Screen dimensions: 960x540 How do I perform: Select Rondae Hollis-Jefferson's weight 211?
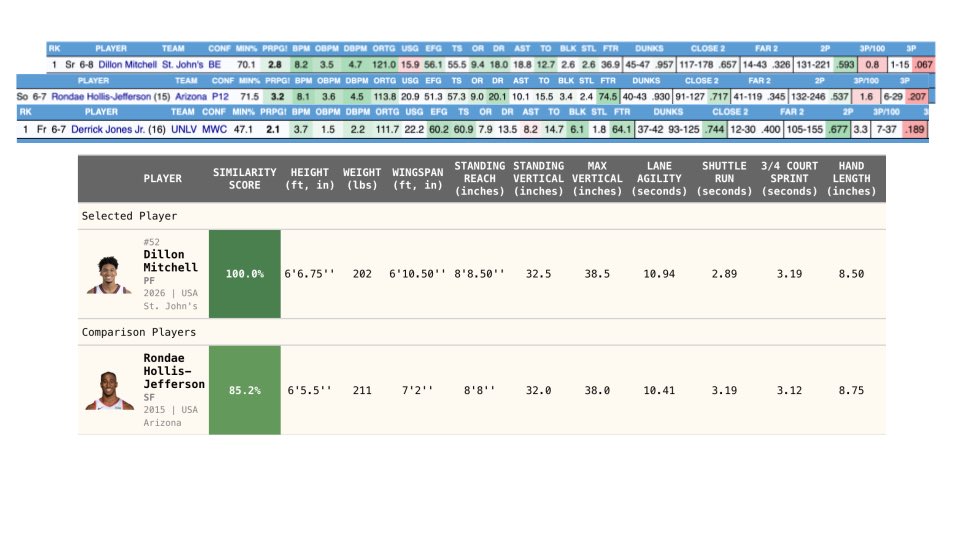(x=362, y=390)
